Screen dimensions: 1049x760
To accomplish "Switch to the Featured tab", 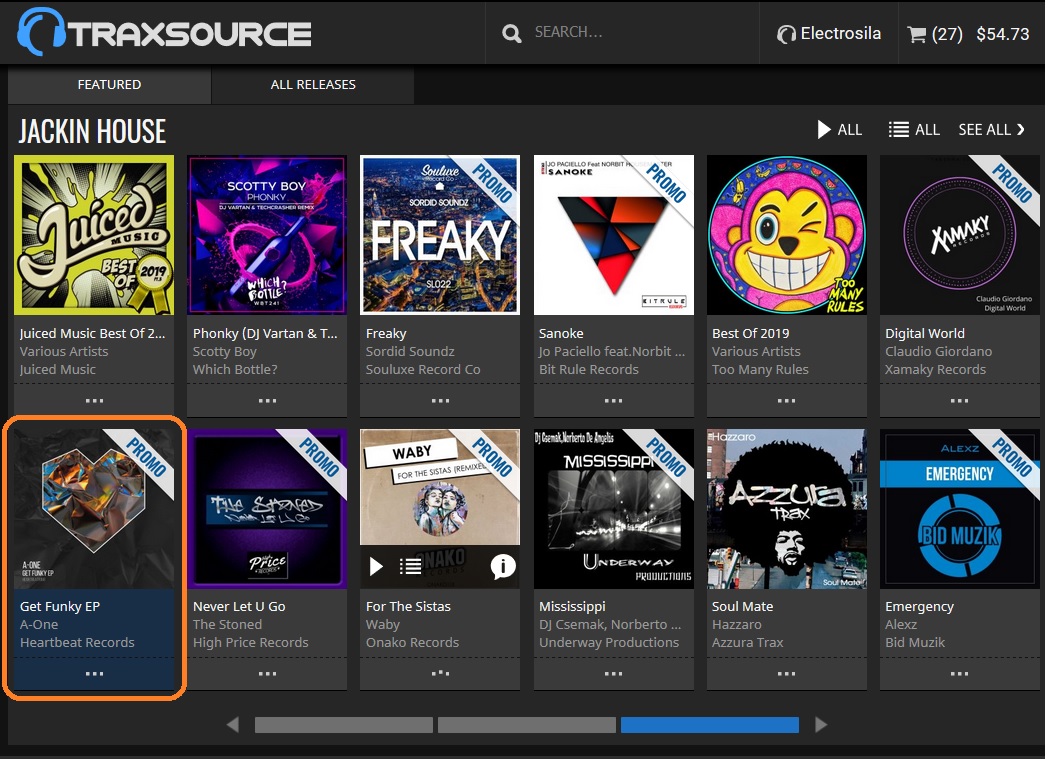I will (109, 84).
